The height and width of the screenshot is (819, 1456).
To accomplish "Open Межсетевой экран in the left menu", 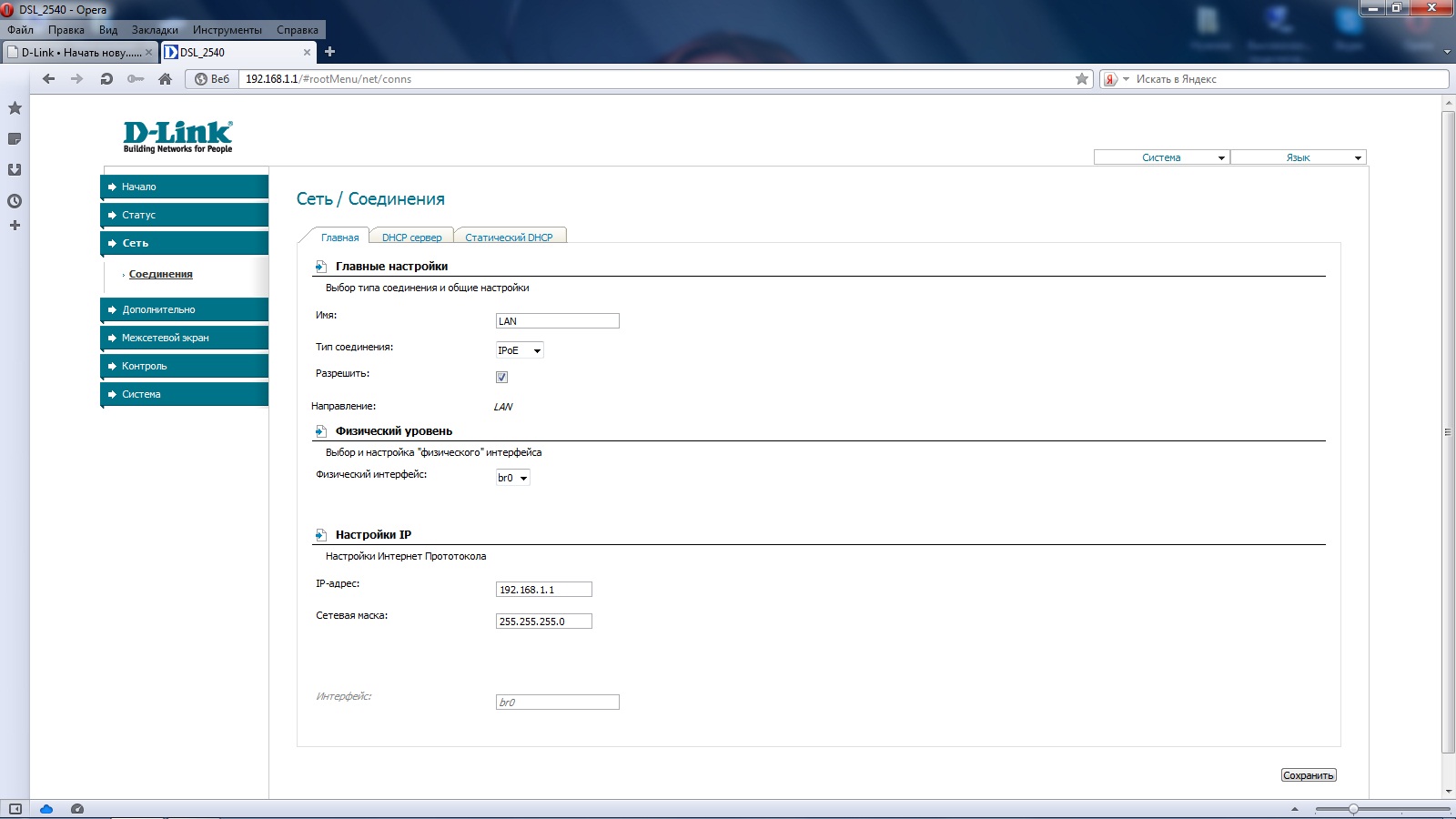I will [x=166, y=338].
